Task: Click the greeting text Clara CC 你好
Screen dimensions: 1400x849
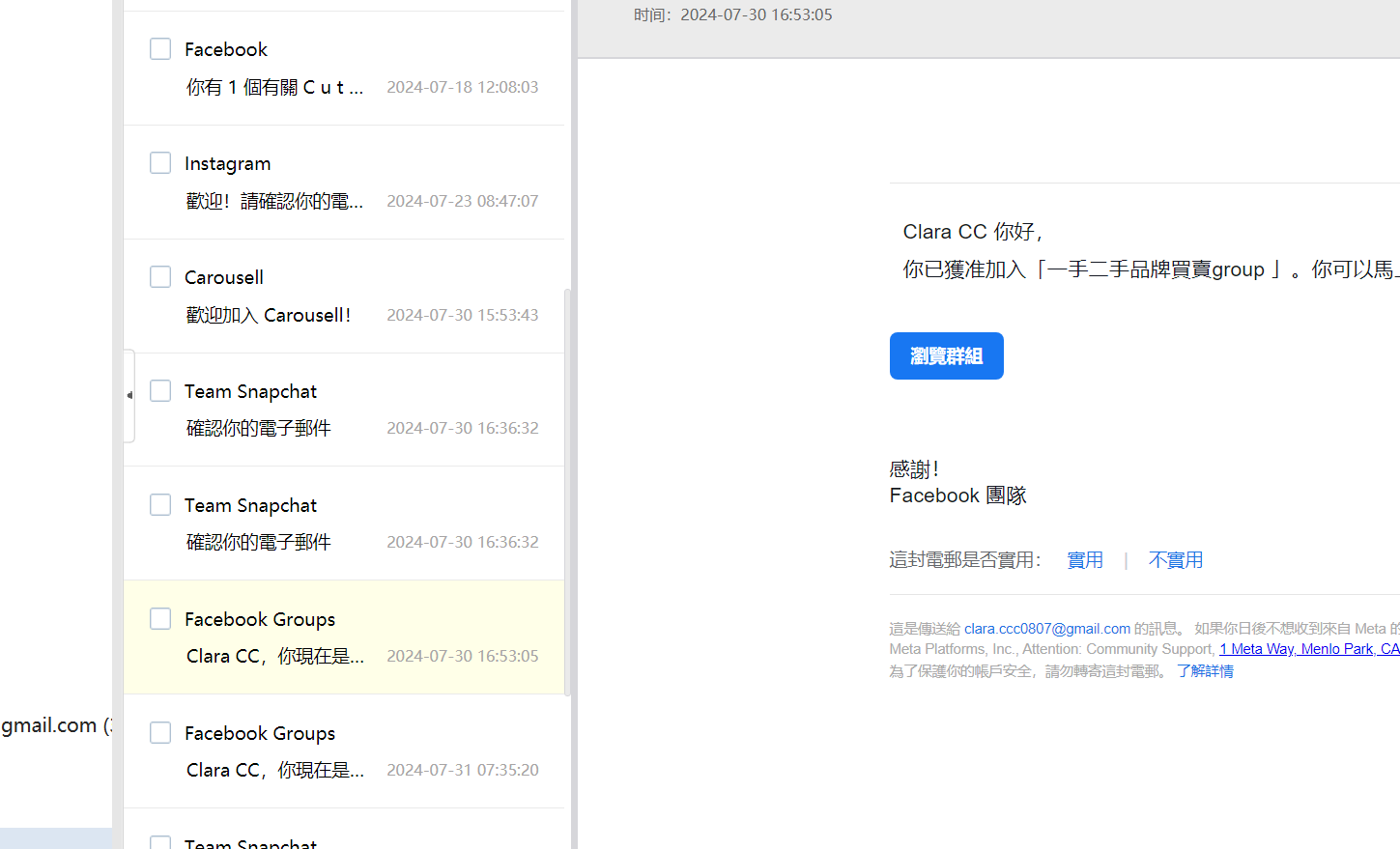Action: click(973, 232)
